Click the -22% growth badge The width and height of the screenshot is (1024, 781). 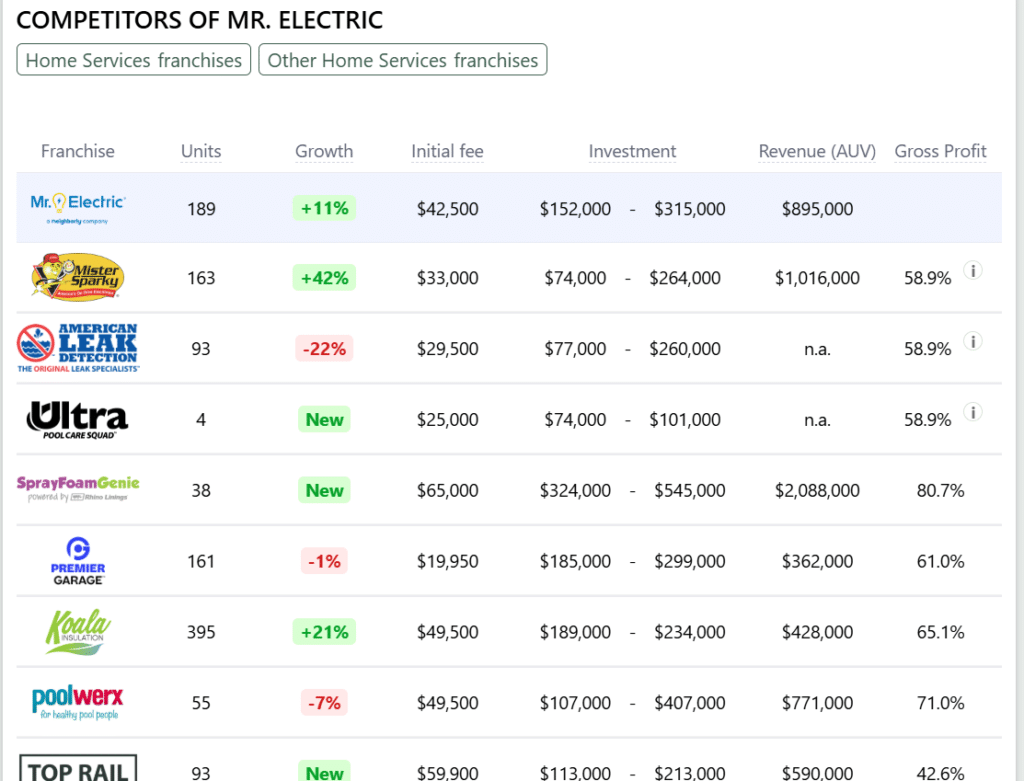point(324,348)
